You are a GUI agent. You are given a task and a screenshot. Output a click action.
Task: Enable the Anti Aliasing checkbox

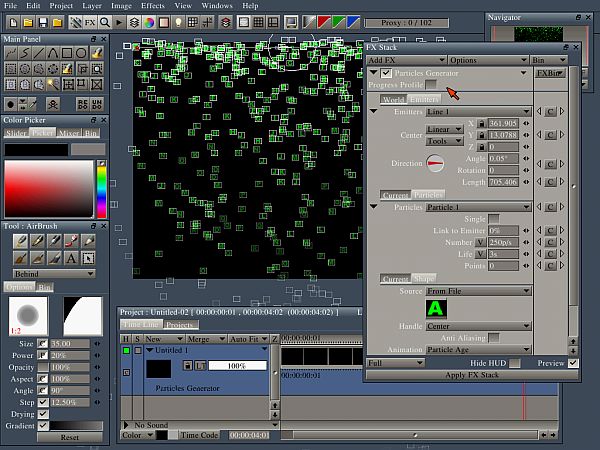click(494, 338)
